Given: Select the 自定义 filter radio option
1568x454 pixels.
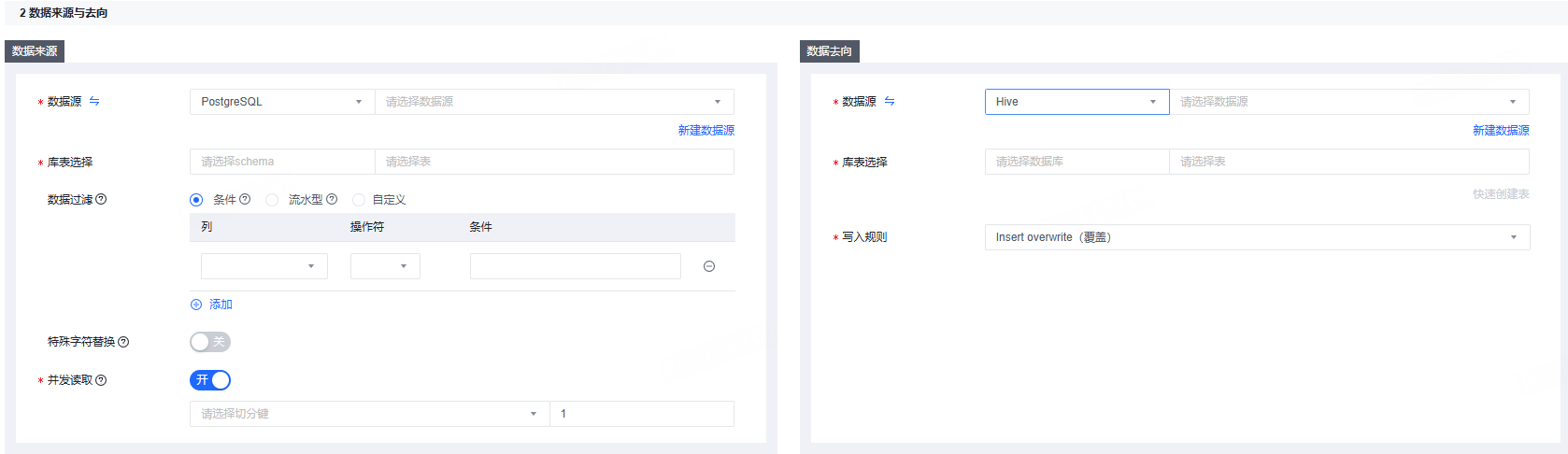Looking at the screenshot, I should pyautogui.click(x=359, y=200).
